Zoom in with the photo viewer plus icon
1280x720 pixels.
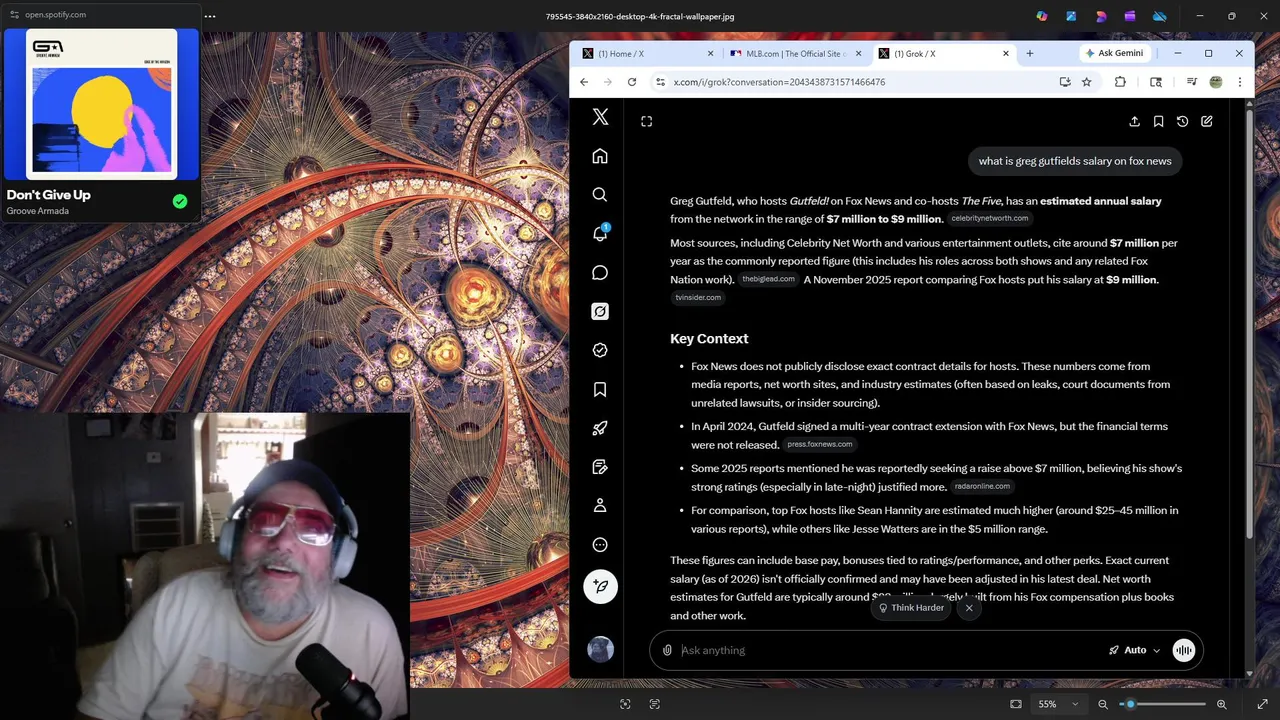coord(1222,704)
